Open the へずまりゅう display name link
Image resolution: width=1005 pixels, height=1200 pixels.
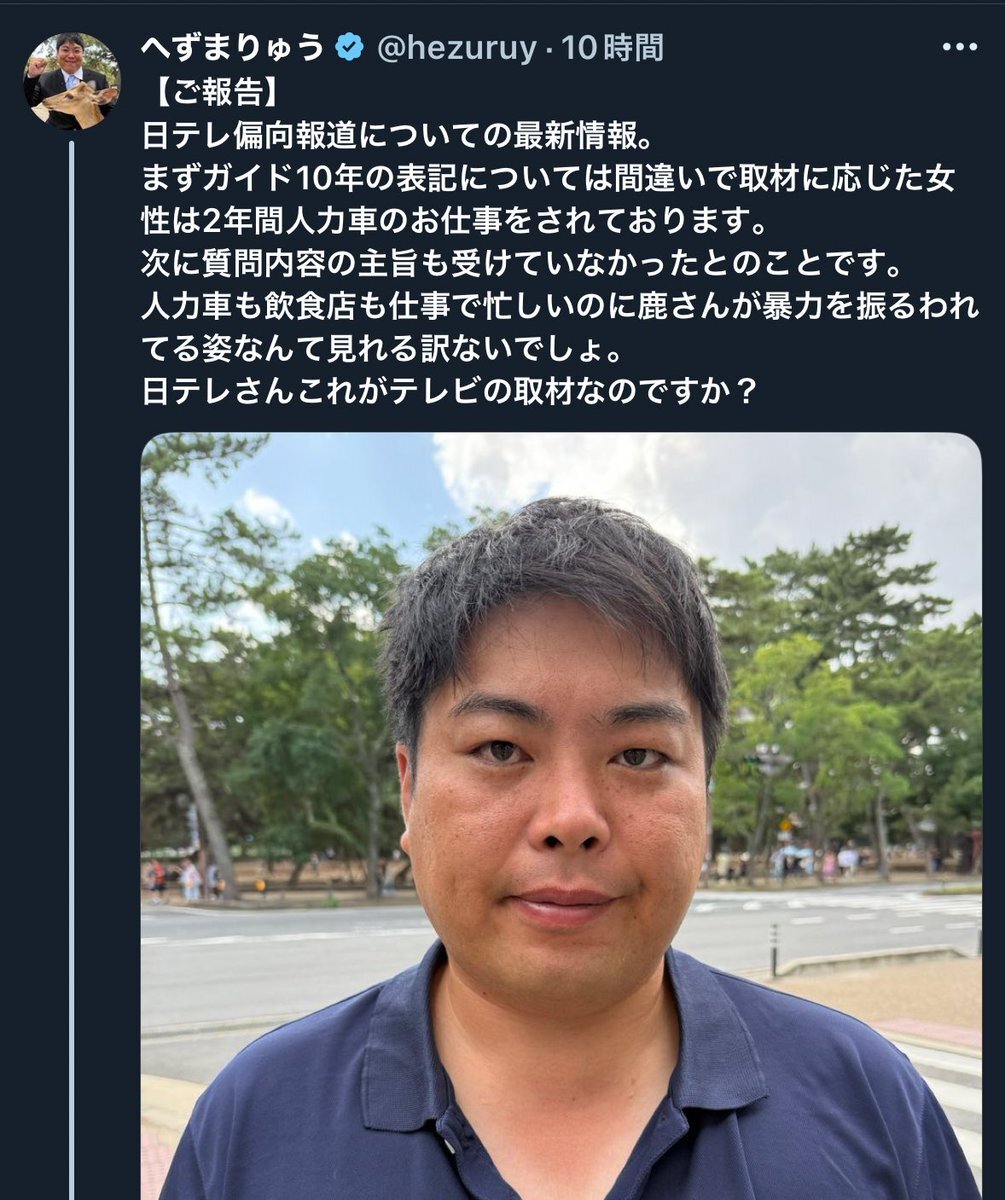(x=232, y=47)
